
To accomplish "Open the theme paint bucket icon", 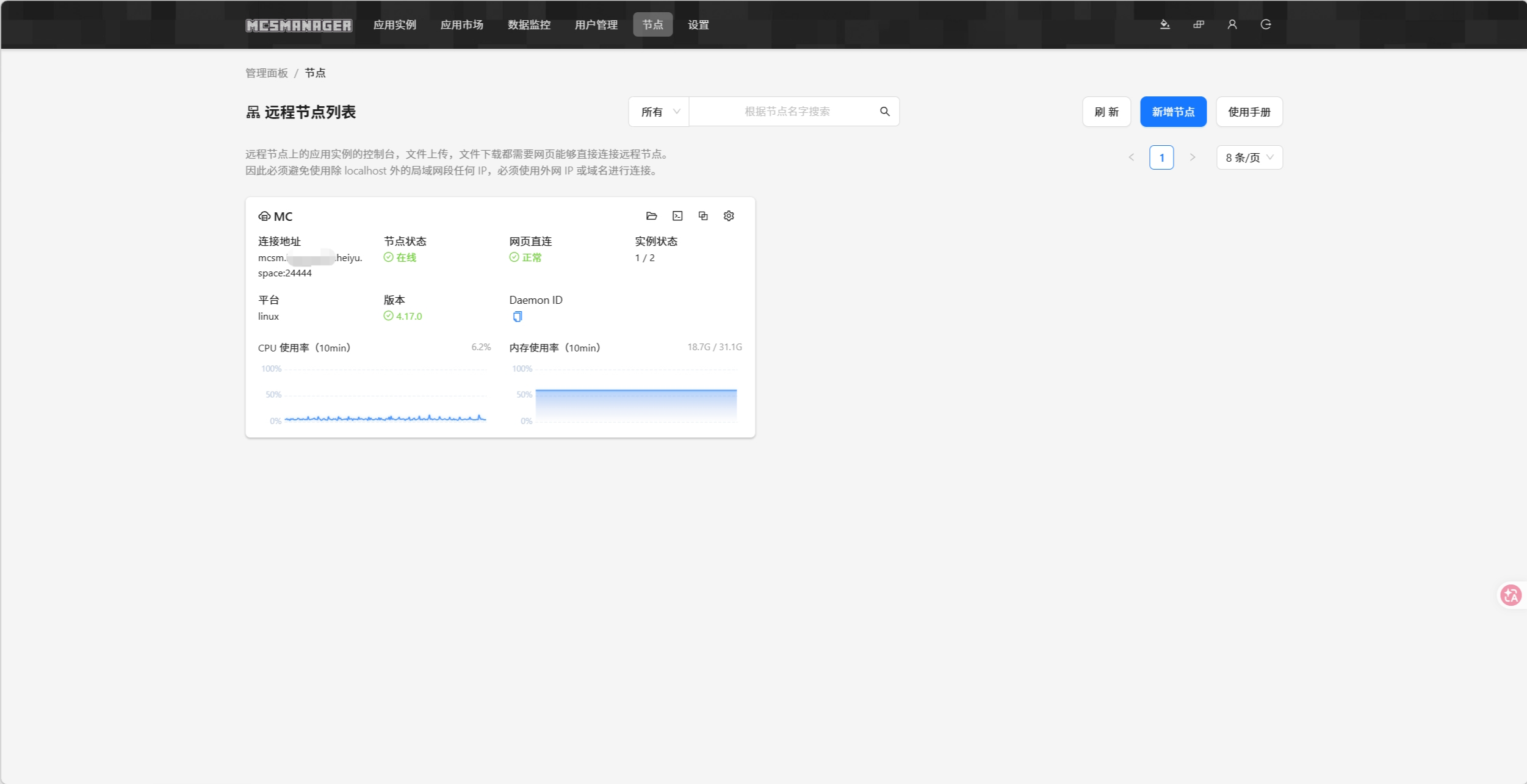I will [1164, 24].
